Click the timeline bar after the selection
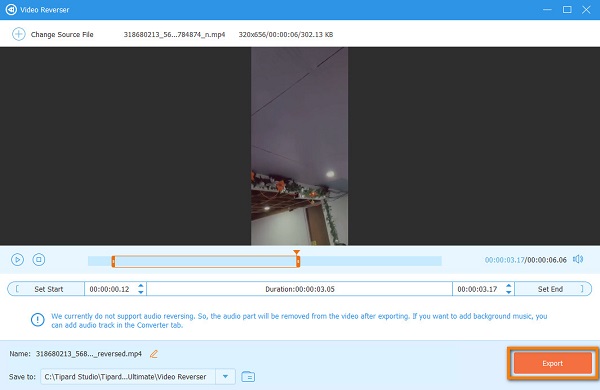 (371, 261)
